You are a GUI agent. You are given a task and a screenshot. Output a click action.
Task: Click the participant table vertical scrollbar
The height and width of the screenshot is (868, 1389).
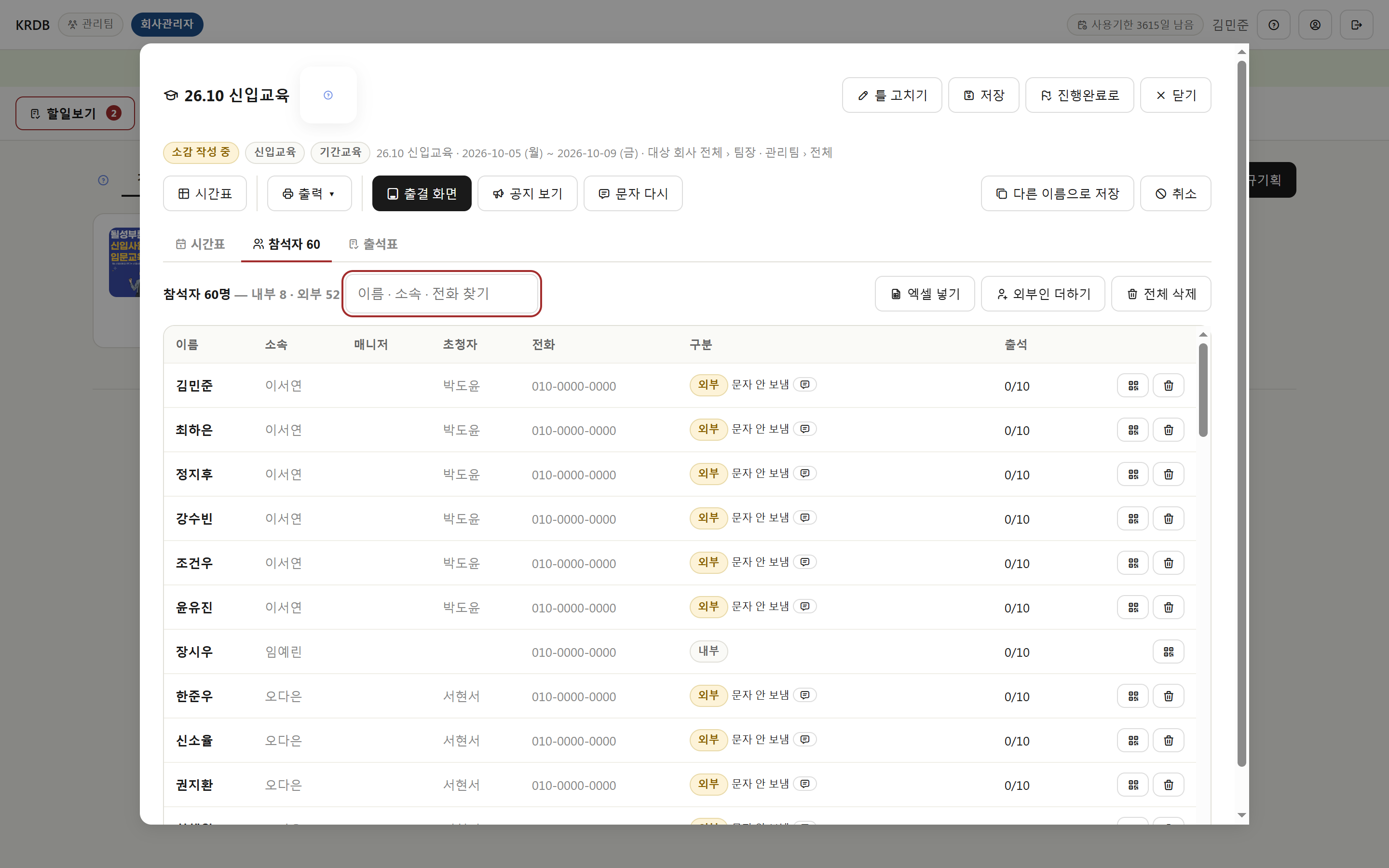coord(1203,391)
